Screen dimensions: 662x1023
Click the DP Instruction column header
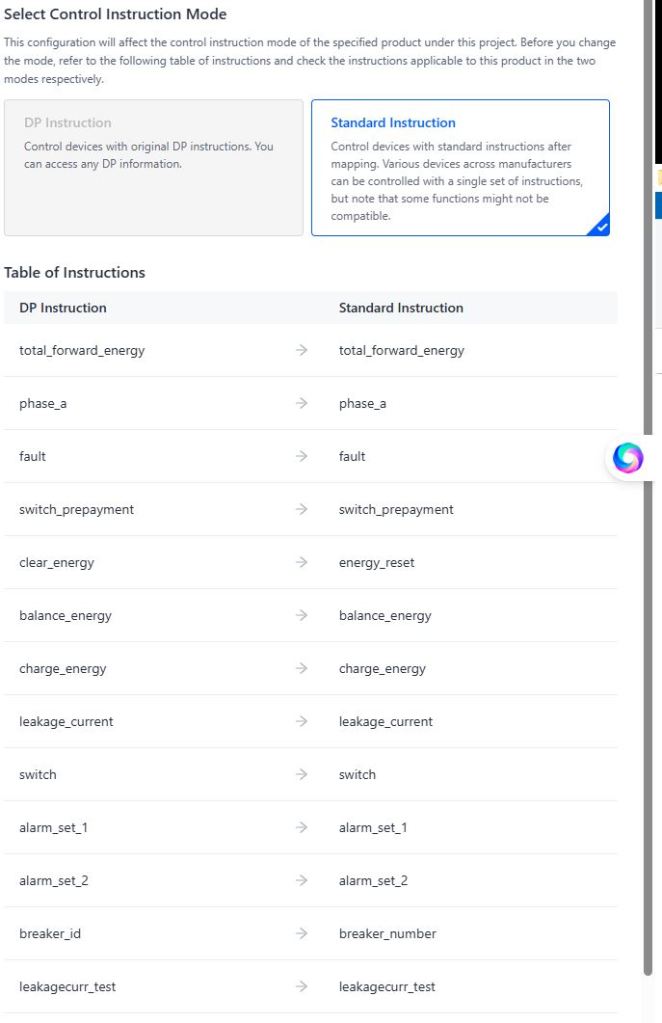click(63, 308)
